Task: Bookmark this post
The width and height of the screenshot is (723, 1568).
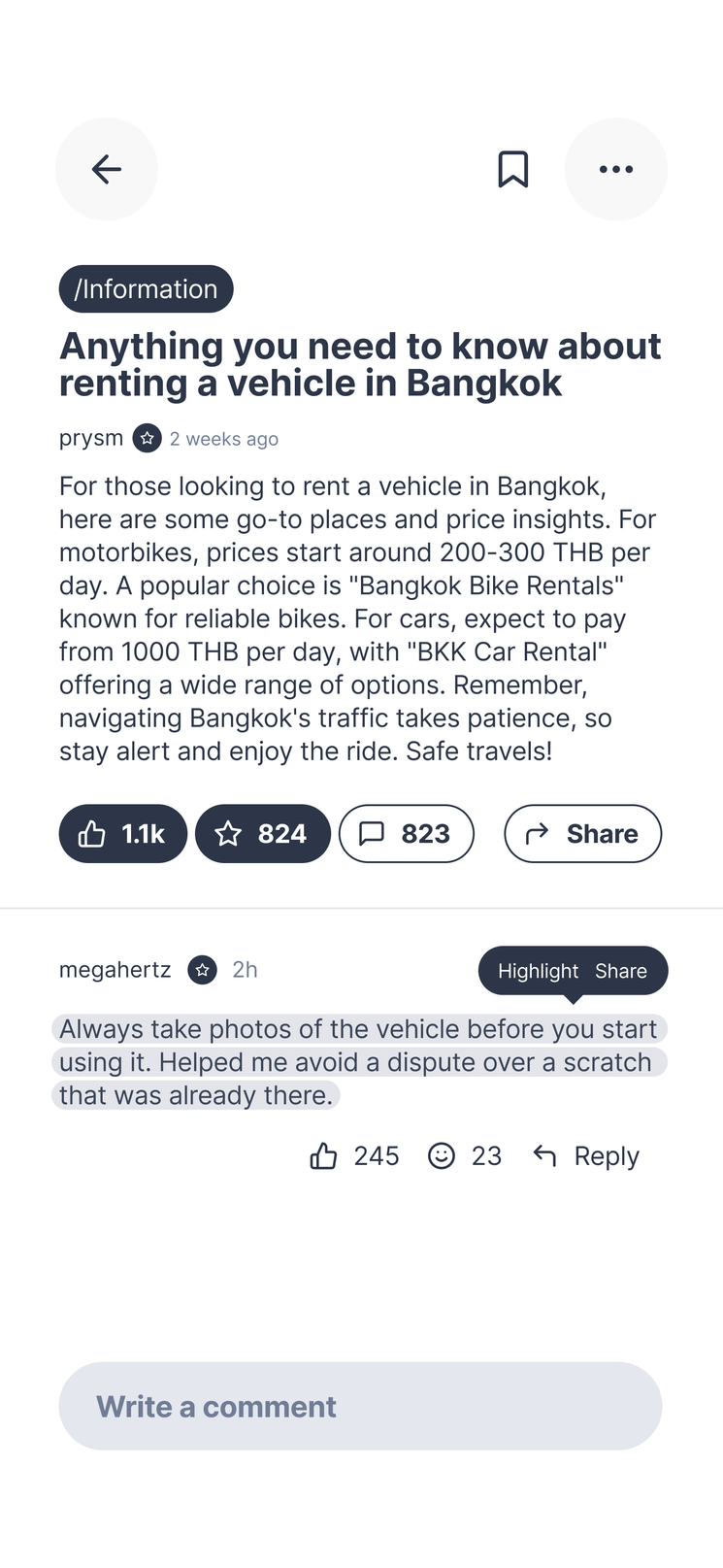Action: tap(513, 169)
